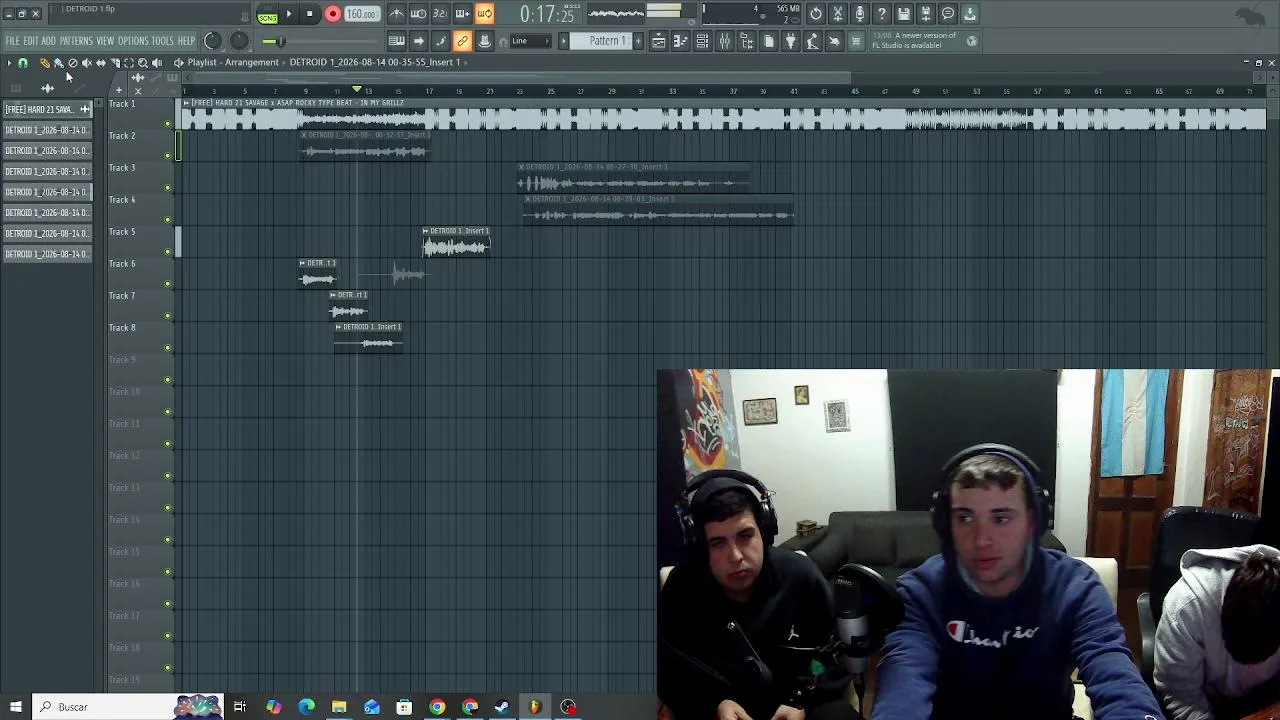Click the master pitch knob
The image size is (1280, 720).
click(239, 41)
